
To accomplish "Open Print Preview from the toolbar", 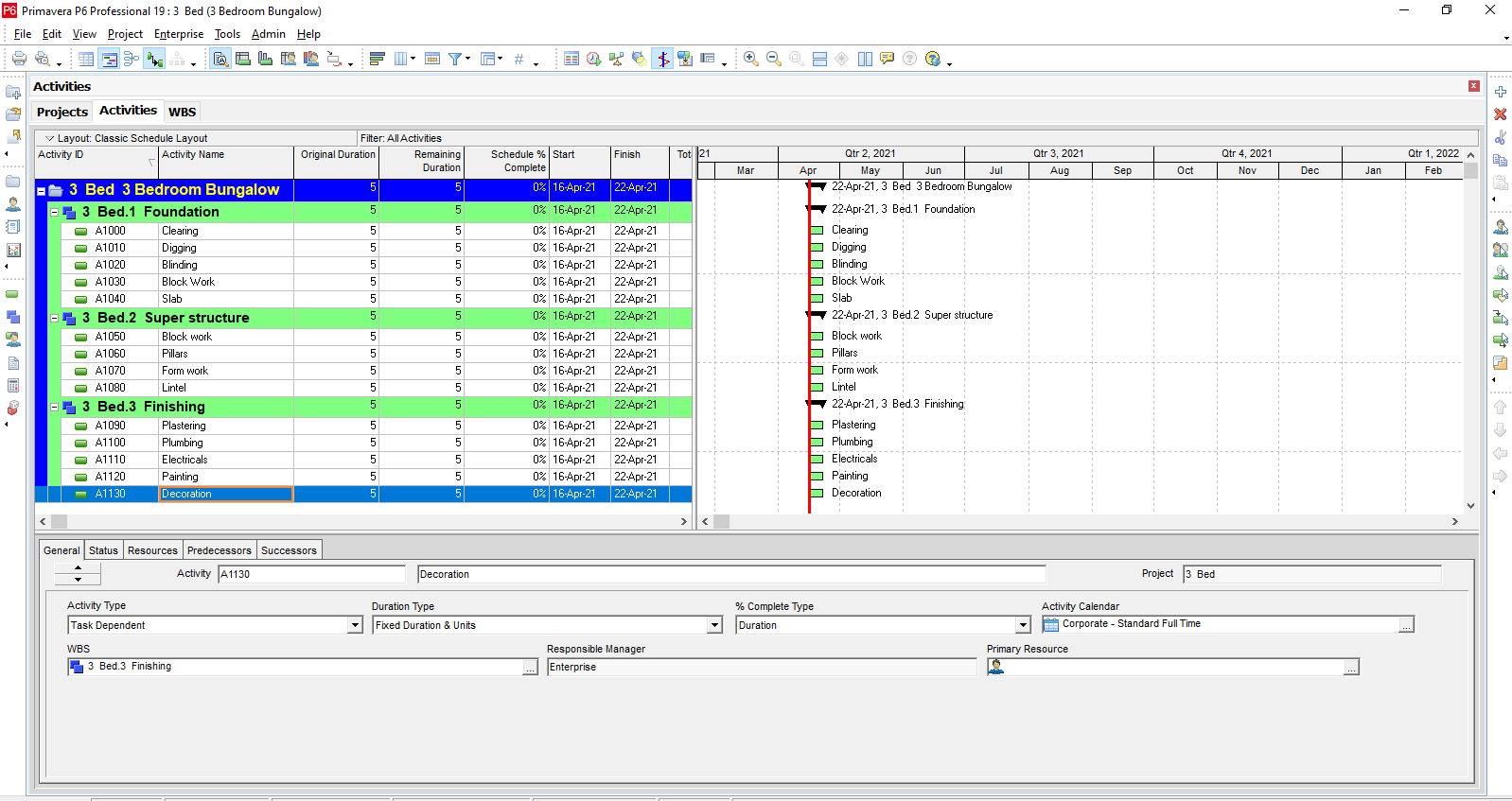I will pos(42,59).
